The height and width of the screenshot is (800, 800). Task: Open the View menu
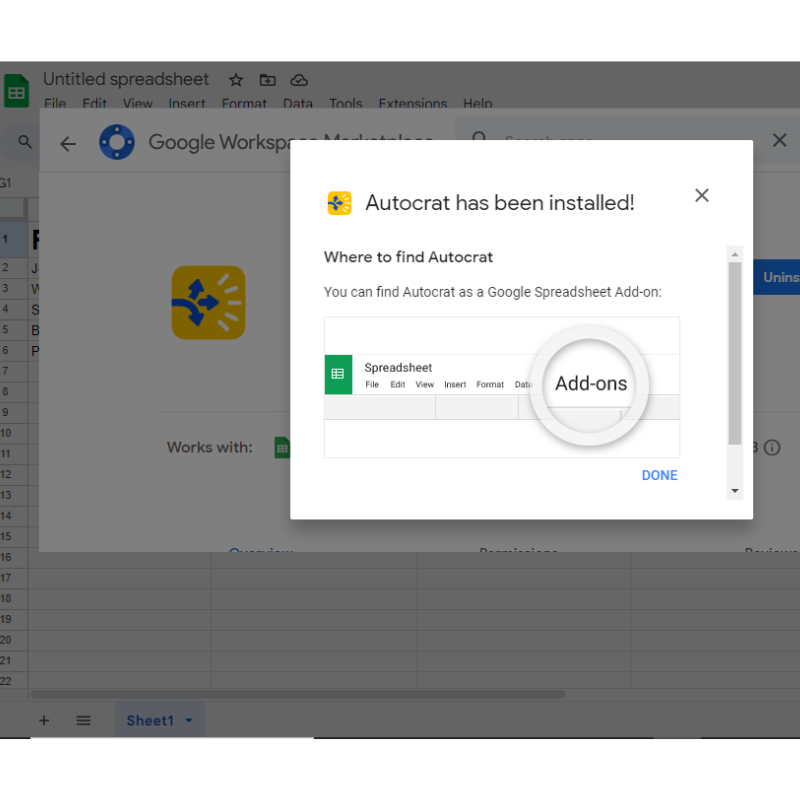click(x=138, y=103)
